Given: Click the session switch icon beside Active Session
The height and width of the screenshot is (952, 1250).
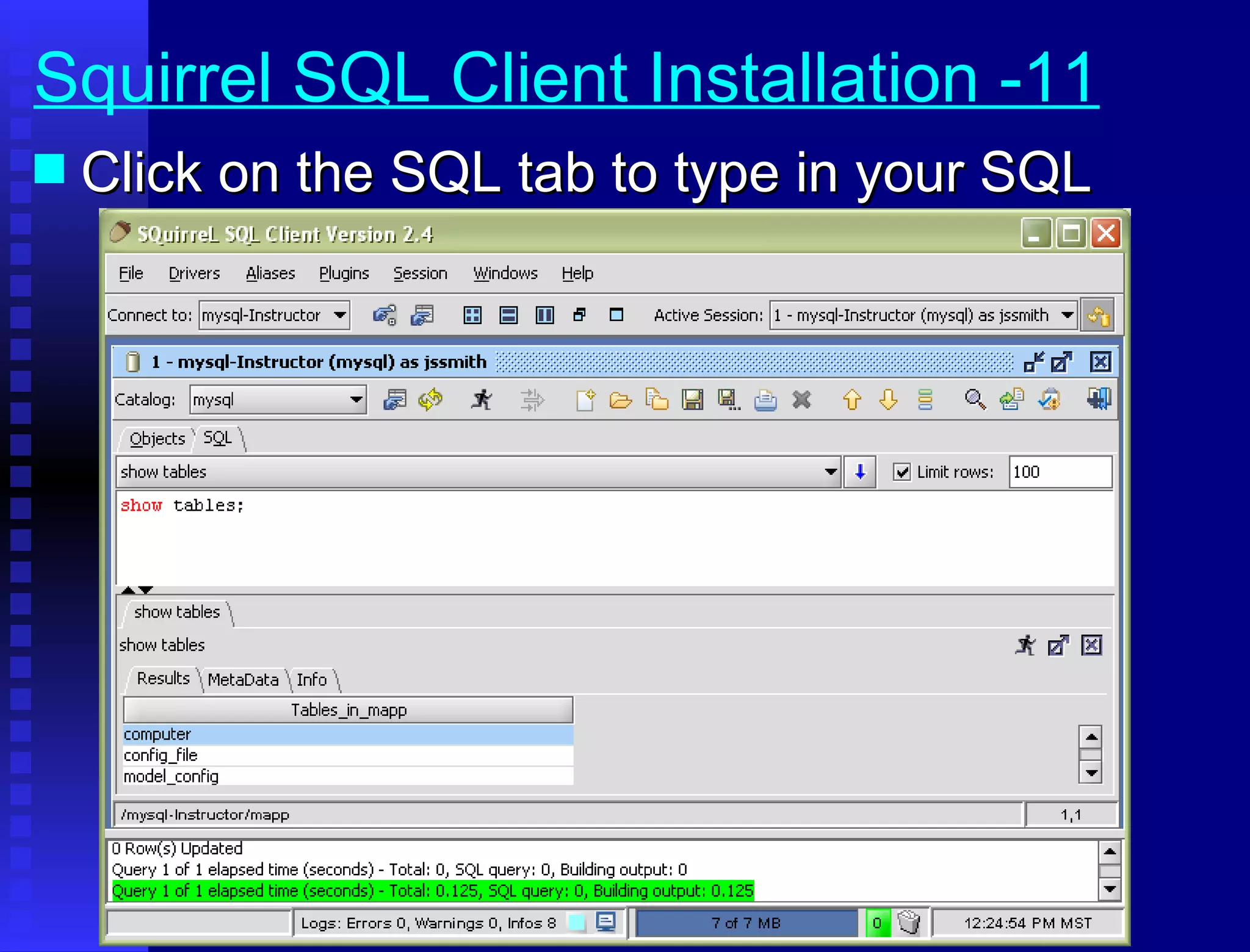Looking at the screenshot, I should click(x=1098, y=315).
